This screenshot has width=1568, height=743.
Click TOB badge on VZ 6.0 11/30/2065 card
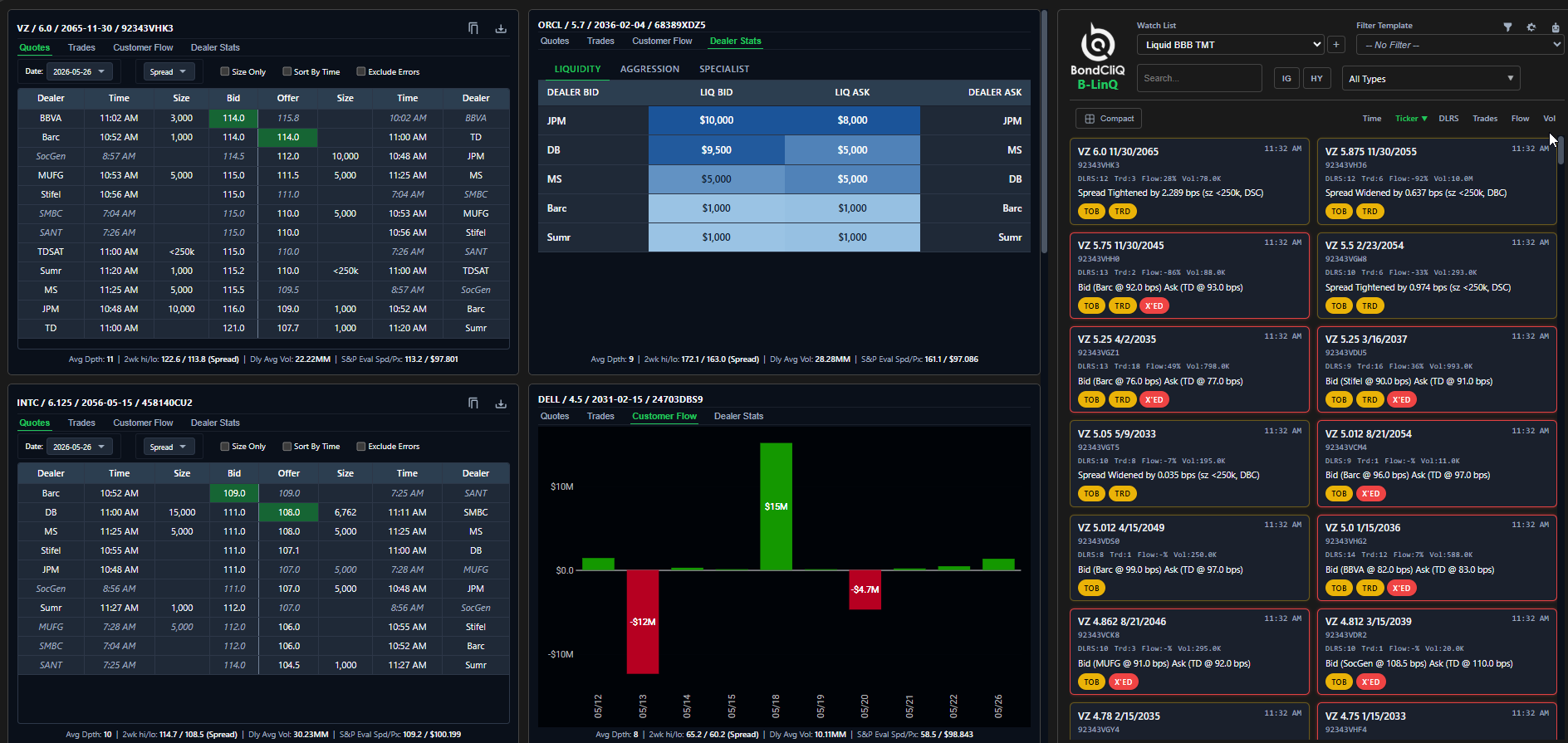tap(1091, 212)
